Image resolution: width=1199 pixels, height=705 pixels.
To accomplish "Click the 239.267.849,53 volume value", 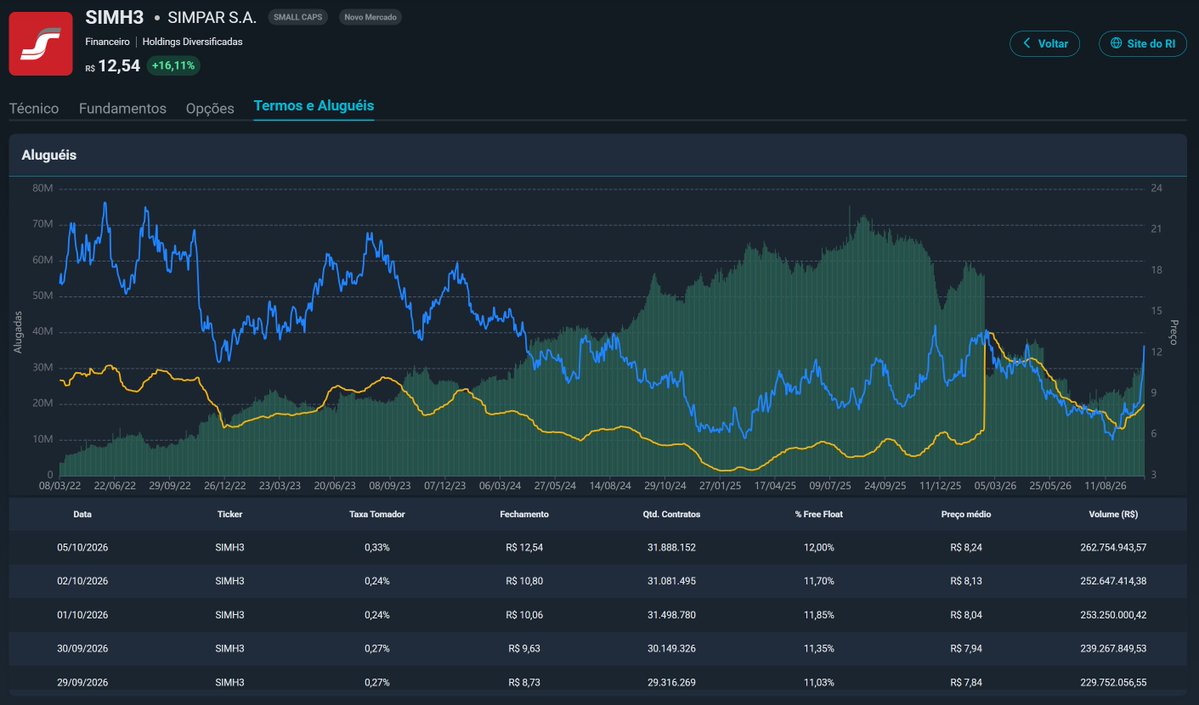I will (x=1113, y=648).
